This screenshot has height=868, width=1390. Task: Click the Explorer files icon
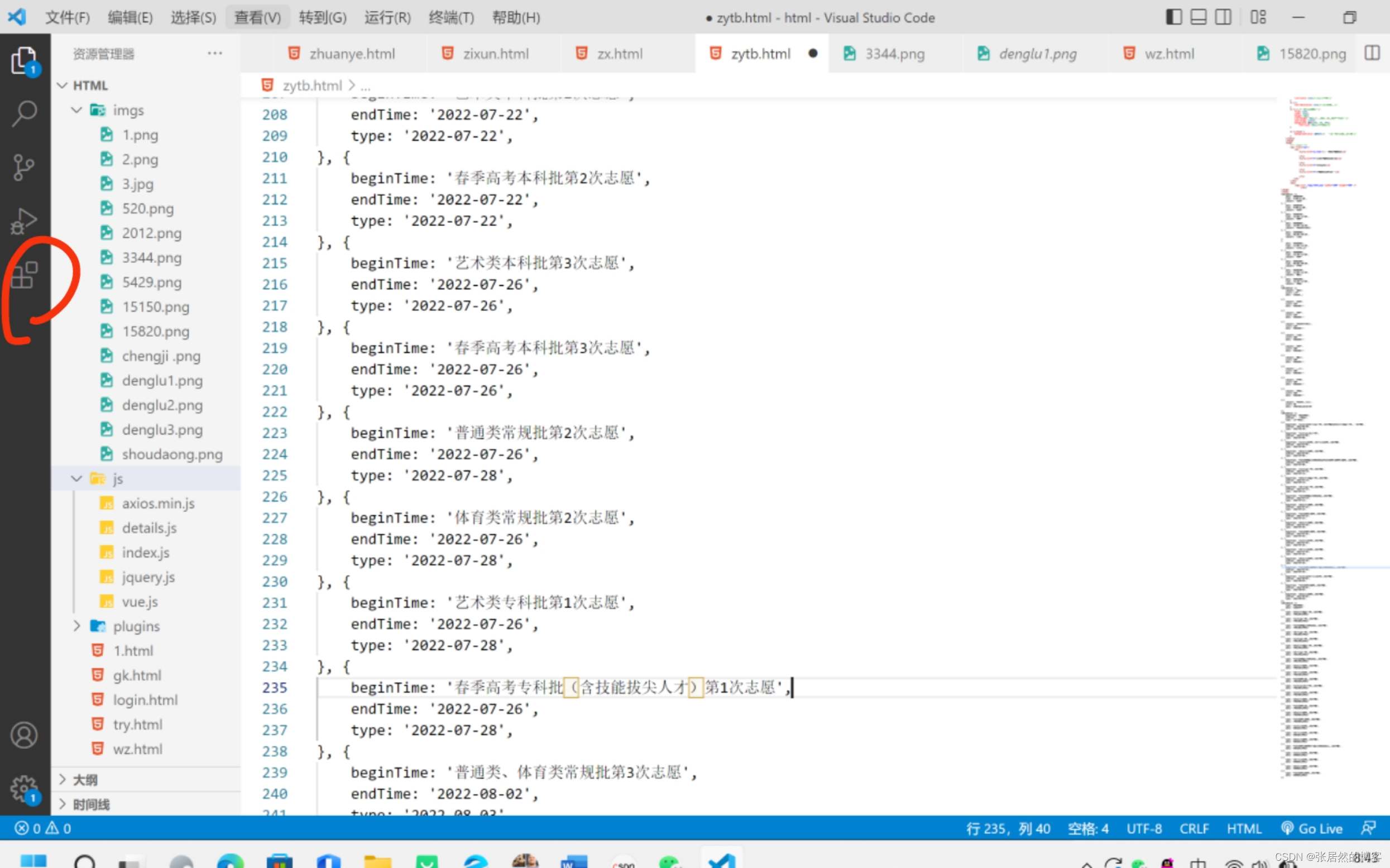(x=24, y=60)
